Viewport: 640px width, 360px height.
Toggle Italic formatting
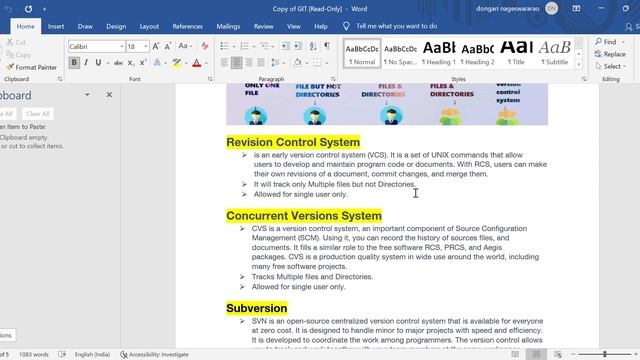pyautogui.click(x=86, y=62)
